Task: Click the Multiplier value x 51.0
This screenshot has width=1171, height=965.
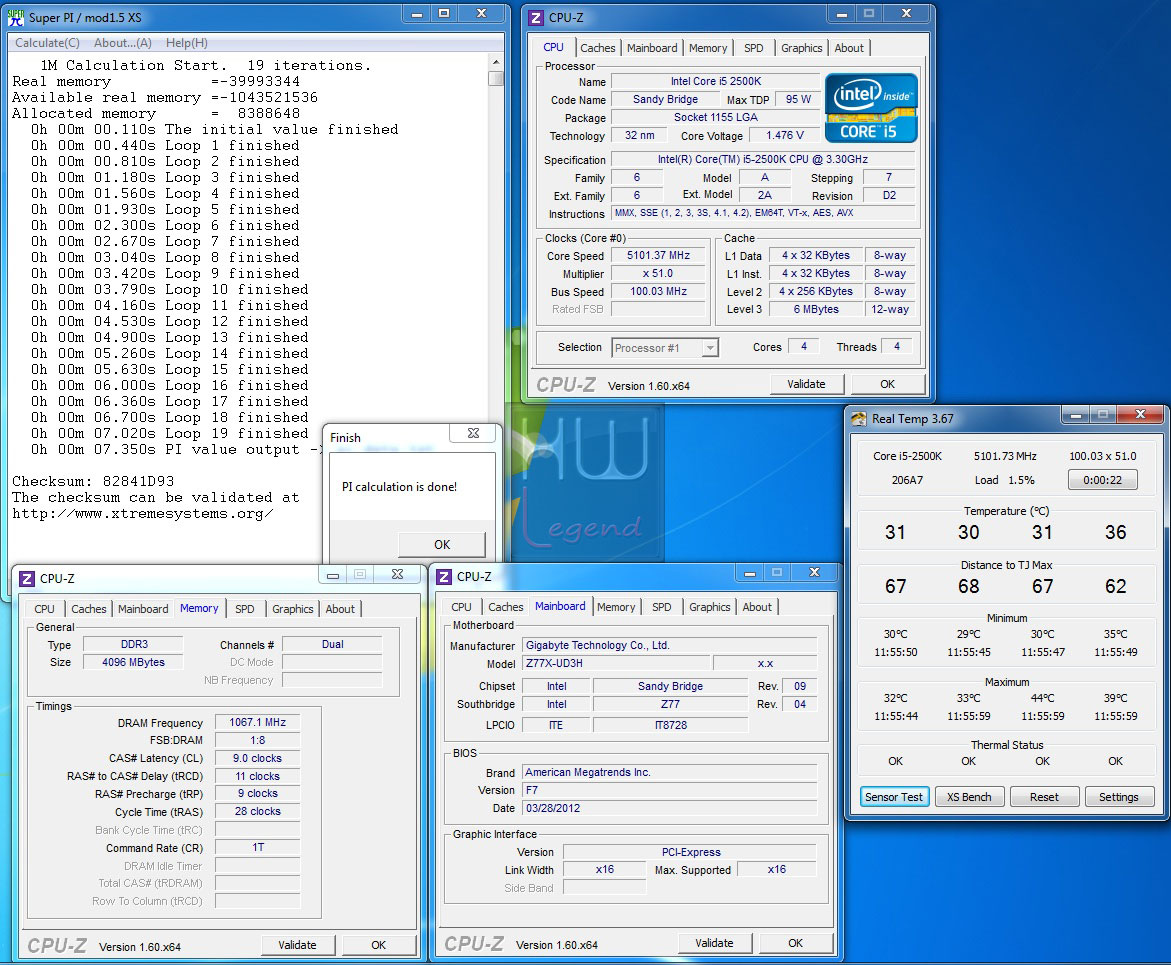Action: pos(658,273)
